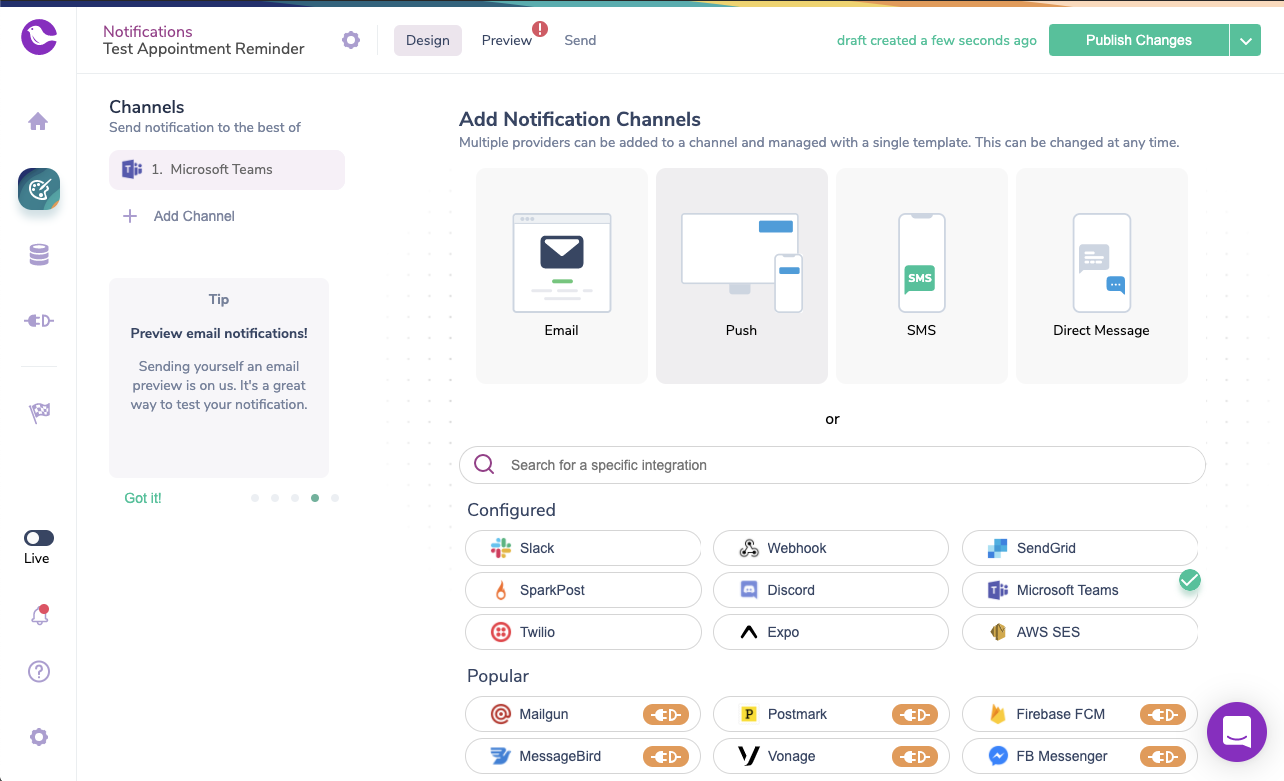Click the MessageBird install plug badge
The image size is (1284, 781).
[x=665, y=757]
